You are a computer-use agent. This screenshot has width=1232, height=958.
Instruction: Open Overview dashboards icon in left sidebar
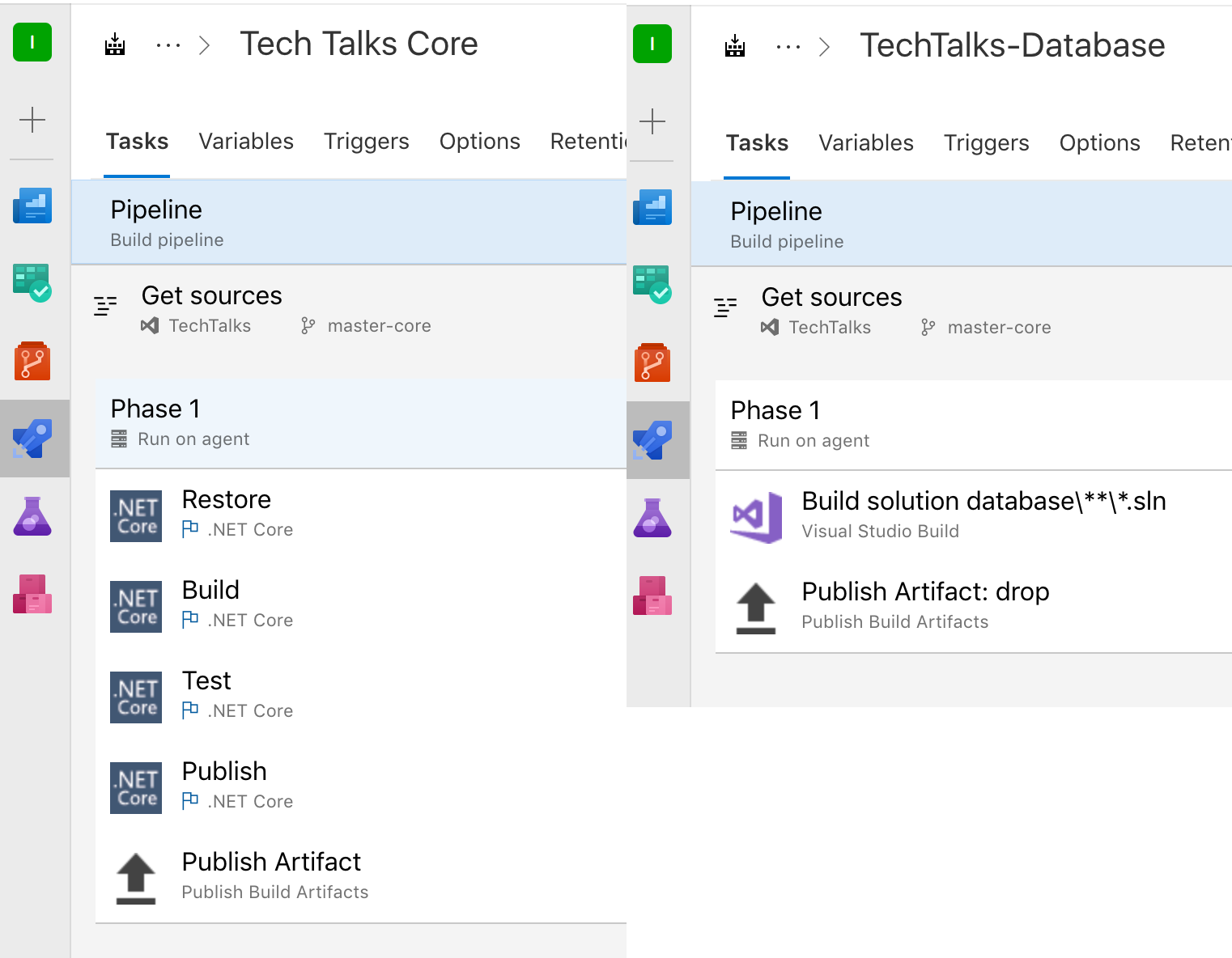[32, 206]
